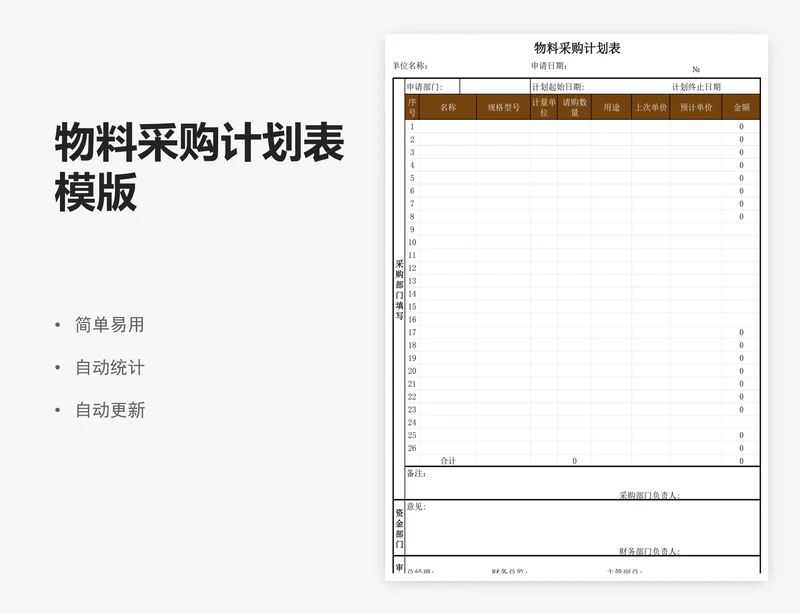Select row number 20 in the table
This screenshot has height=613, width=800.
[x=412, y=371]
